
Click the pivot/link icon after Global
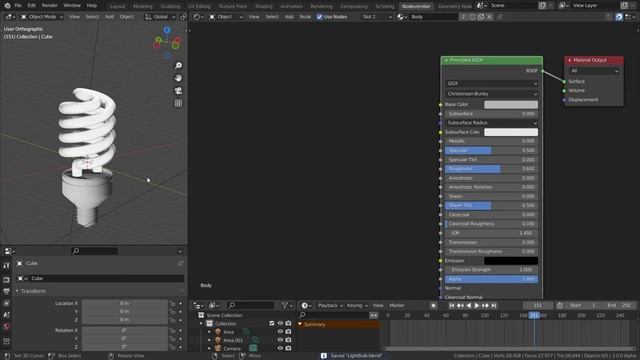coord(183,17)
